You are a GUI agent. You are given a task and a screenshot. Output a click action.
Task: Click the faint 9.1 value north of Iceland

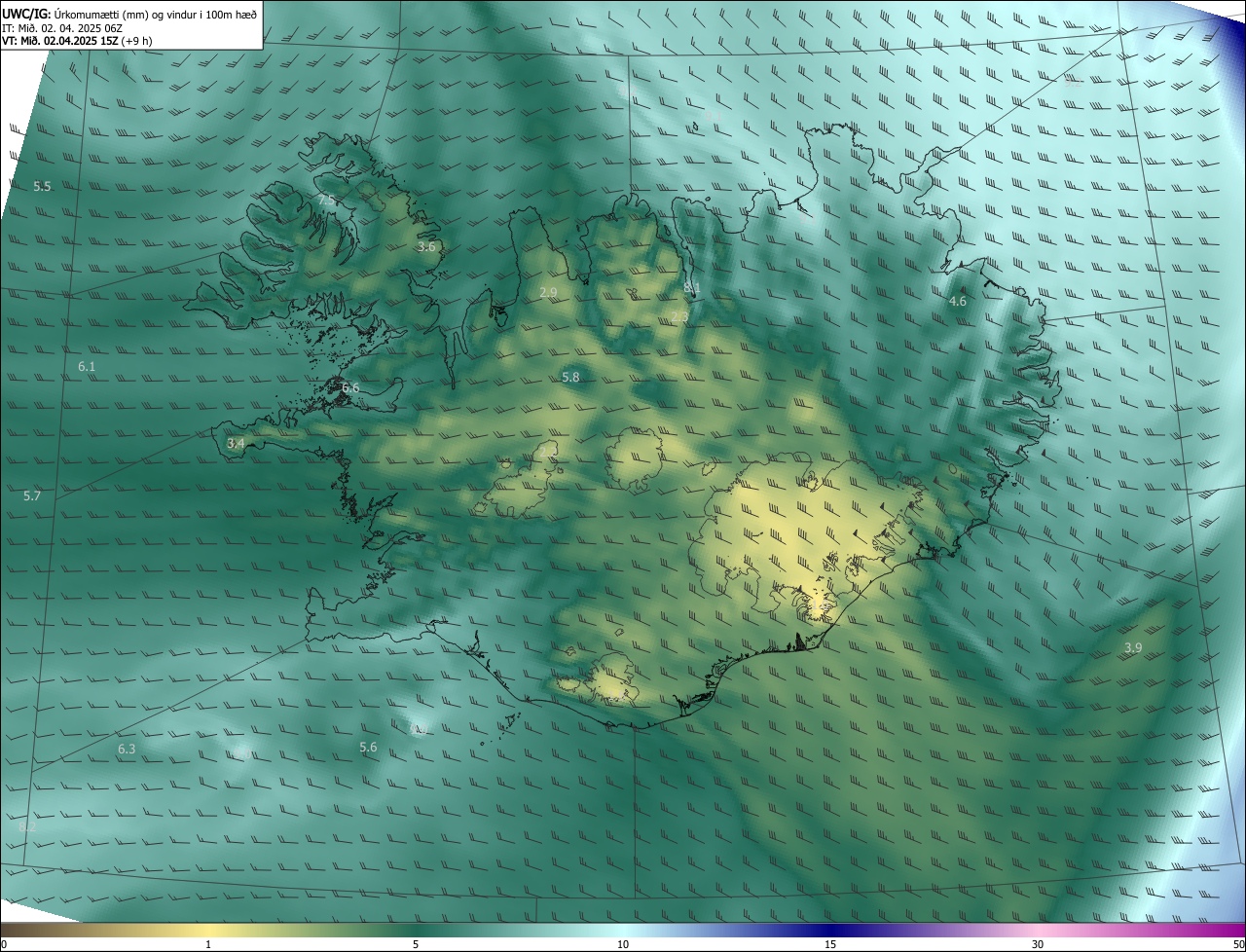coord(714,116)
